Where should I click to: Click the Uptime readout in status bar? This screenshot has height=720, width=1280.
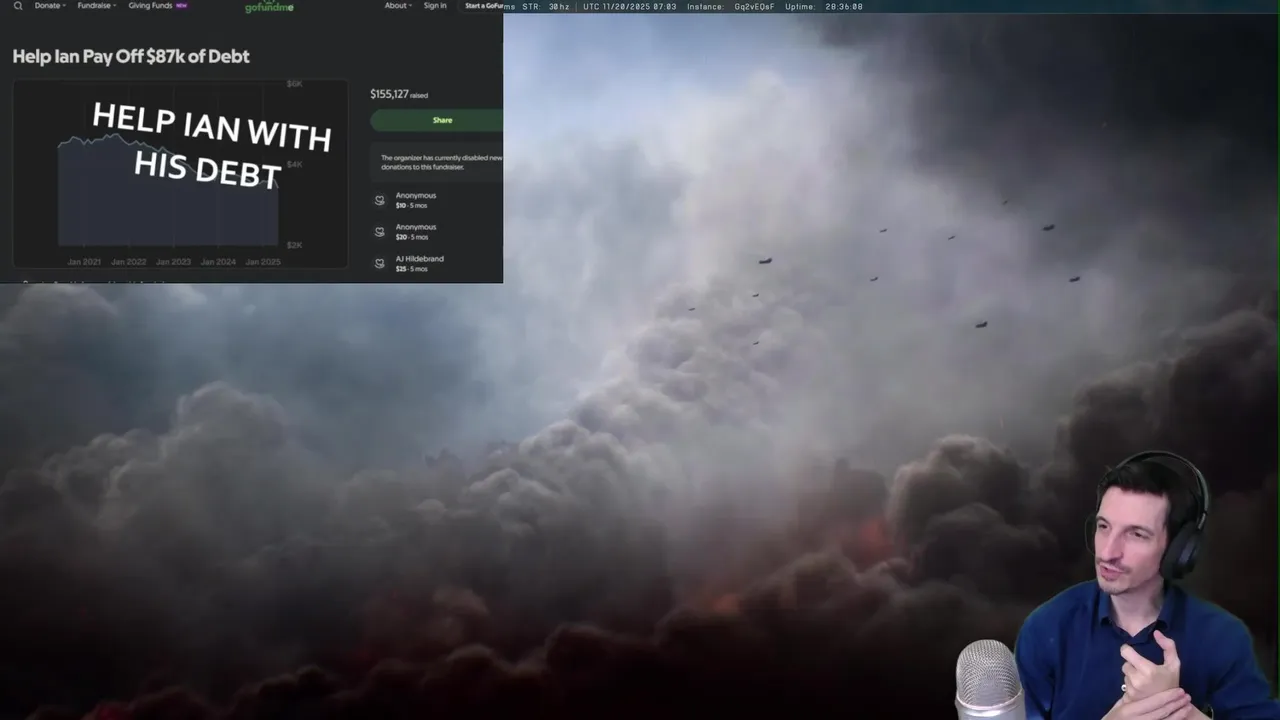point(824,6)
